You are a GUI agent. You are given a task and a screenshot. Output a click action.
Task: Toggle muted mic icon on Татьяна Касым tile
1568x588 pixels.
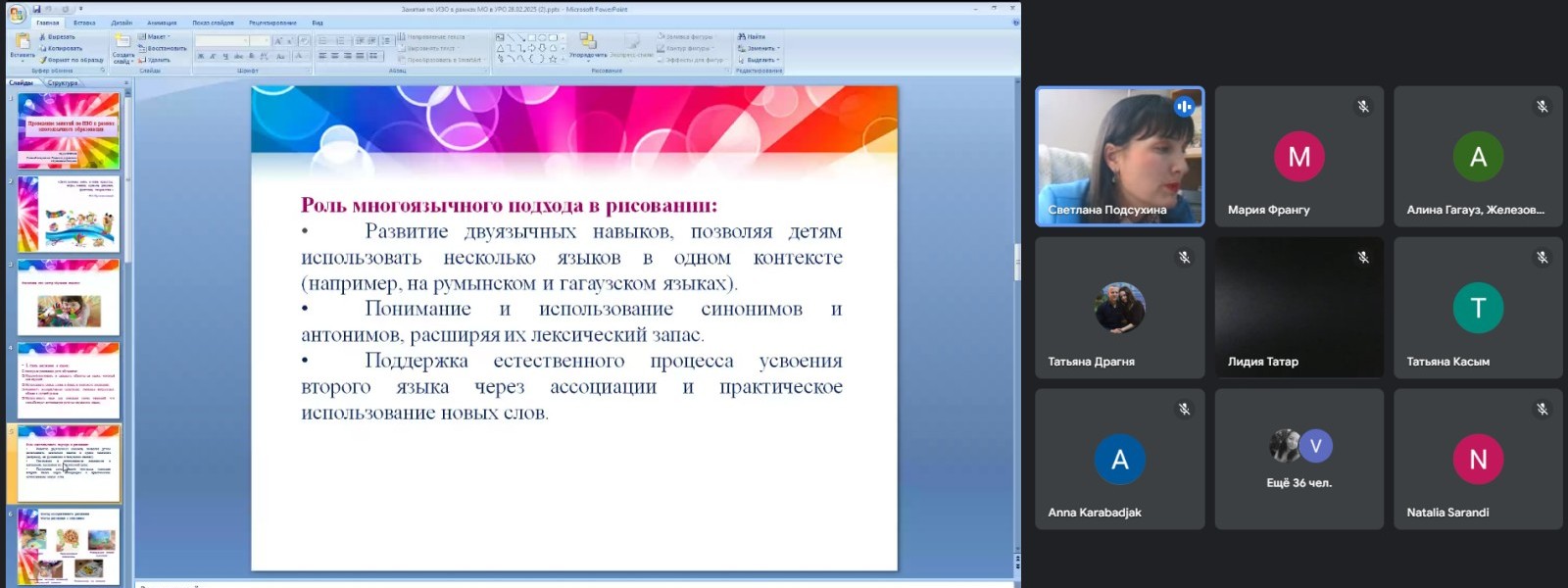[x=1542, y=258]
